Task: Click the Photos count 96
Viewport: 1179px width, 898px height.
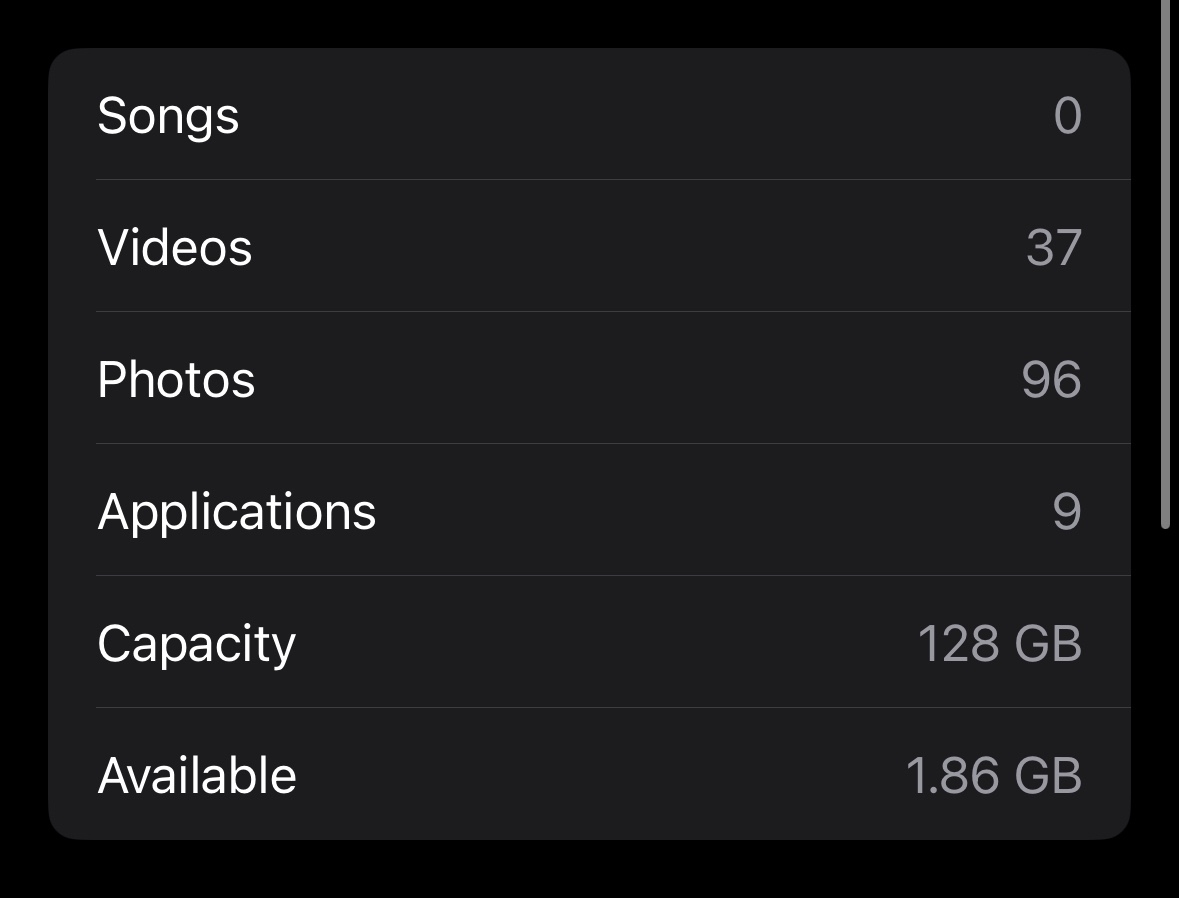Action: pos(1051,380)
